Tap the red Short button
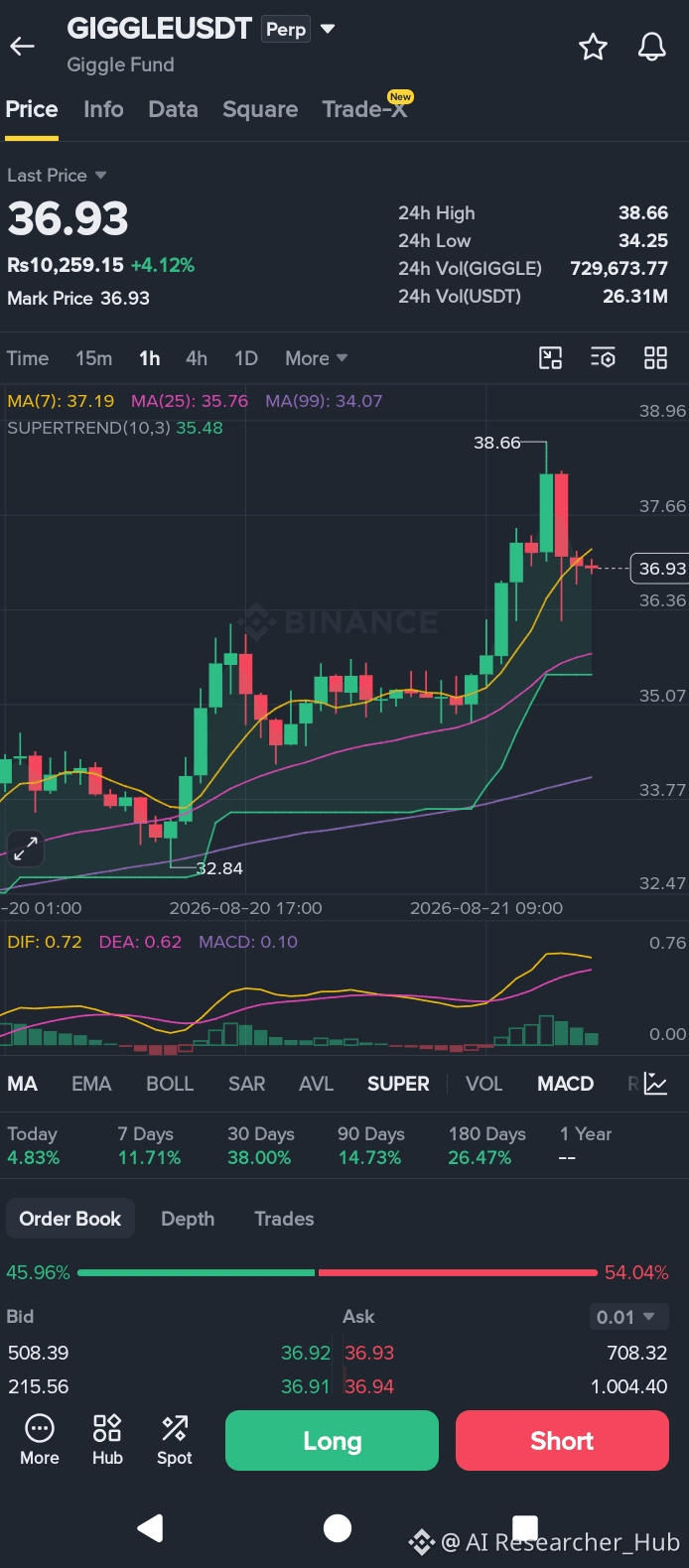 562,1440
